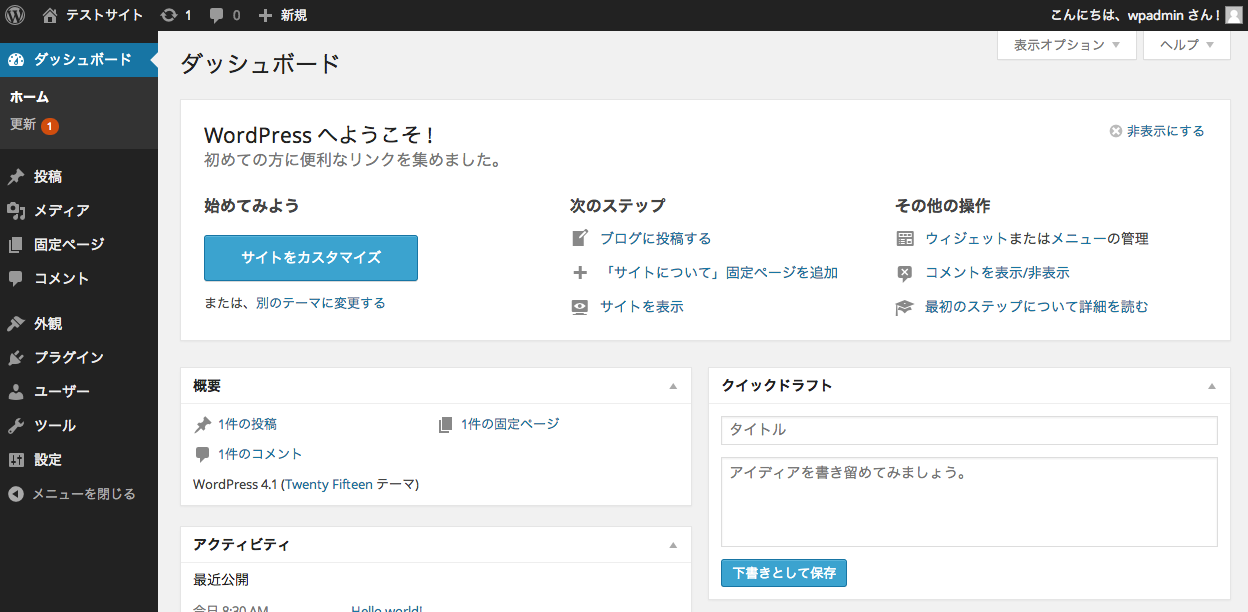The height and width of the screenshot is (612, 1248).
Task: Follow the 別のテーマに変更する link
Action: pyautogui.click(x=320, y=303)
